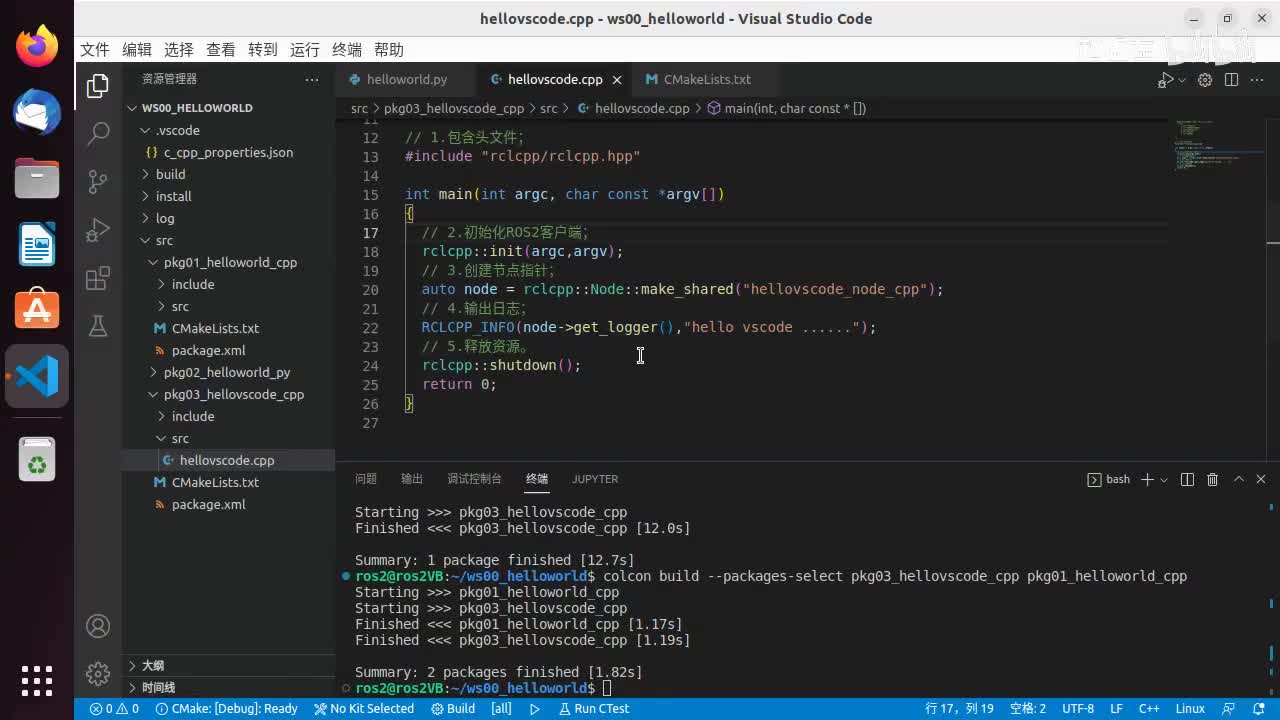
Task: Close the terminal panel
Action: click(x=1261, y=479)
